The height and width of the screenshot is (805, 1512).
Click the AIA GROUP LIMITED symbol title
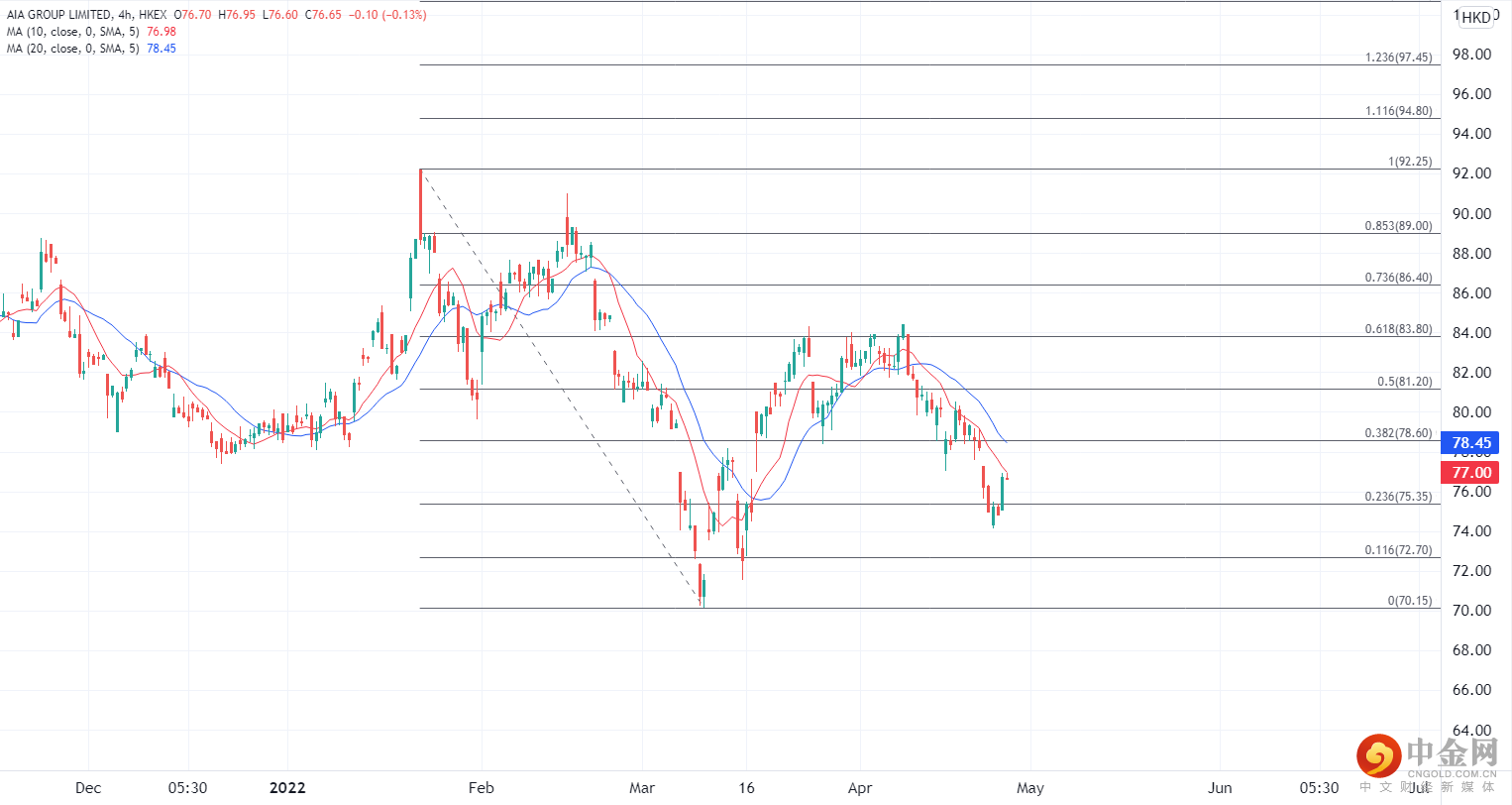pos(58,15)
